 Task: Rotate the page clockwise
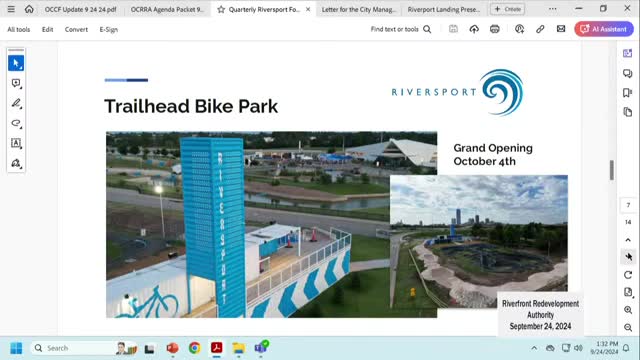pos(628,275)
